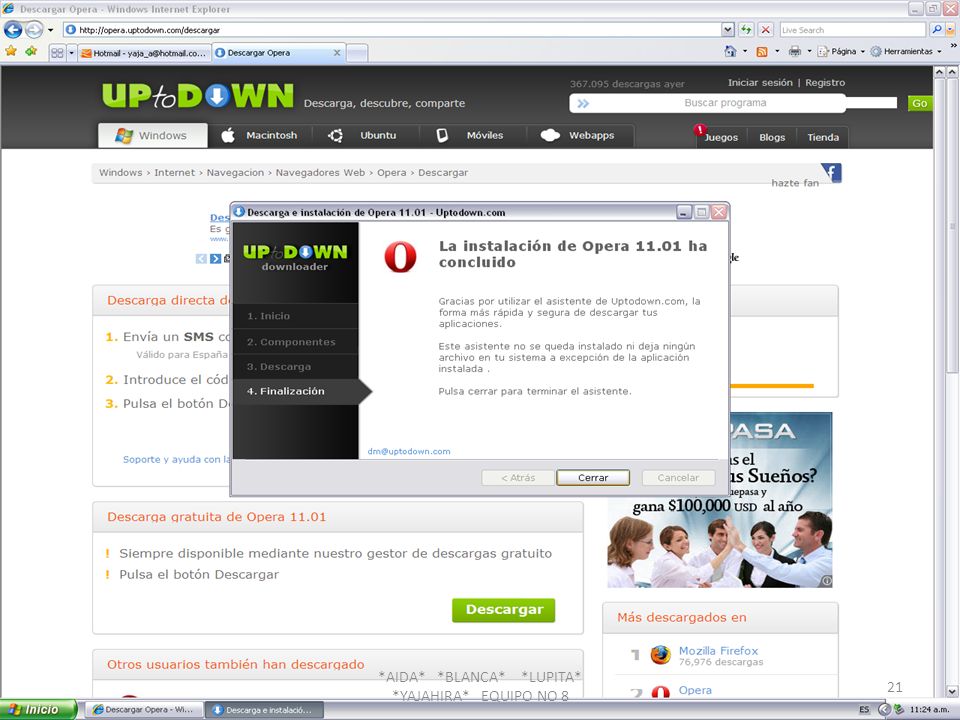The height and width of the screenshot is (720, 960).
Task: Click the red Stop loading icon
Action: coord(766,29)
